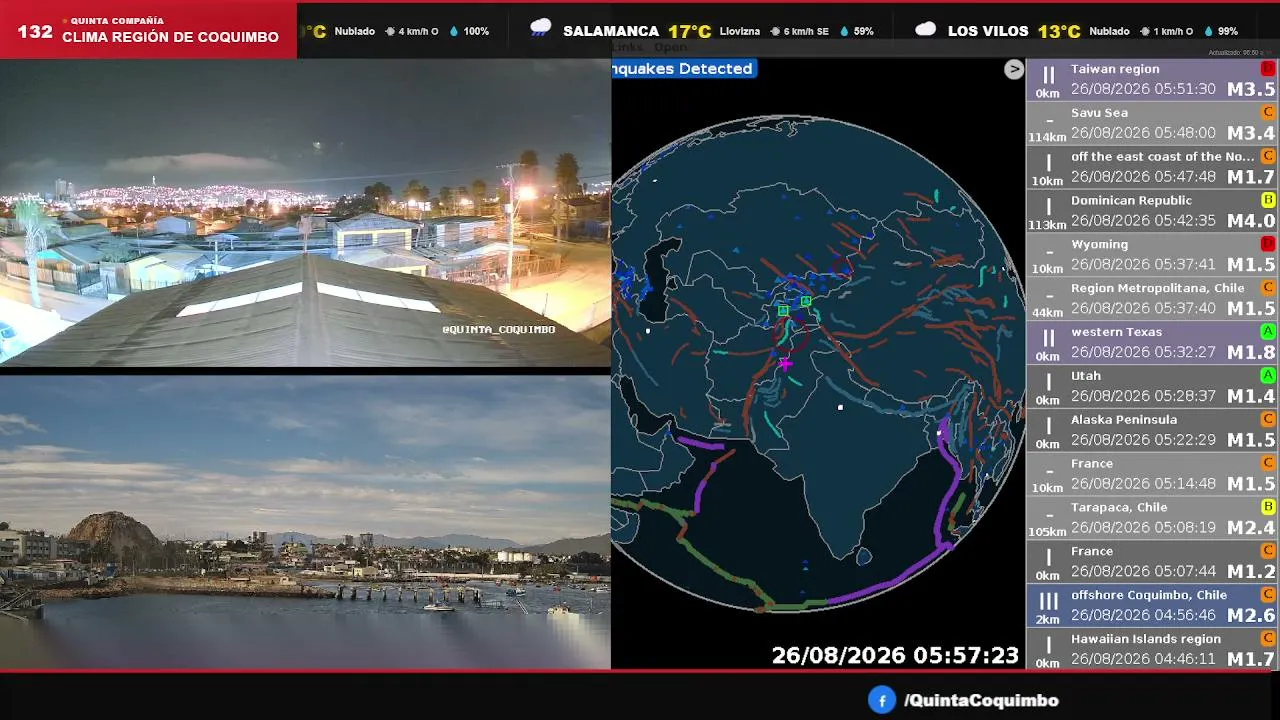Click the red badge on the Wyoming row

pyautogui.click(x=1268, y=244)
